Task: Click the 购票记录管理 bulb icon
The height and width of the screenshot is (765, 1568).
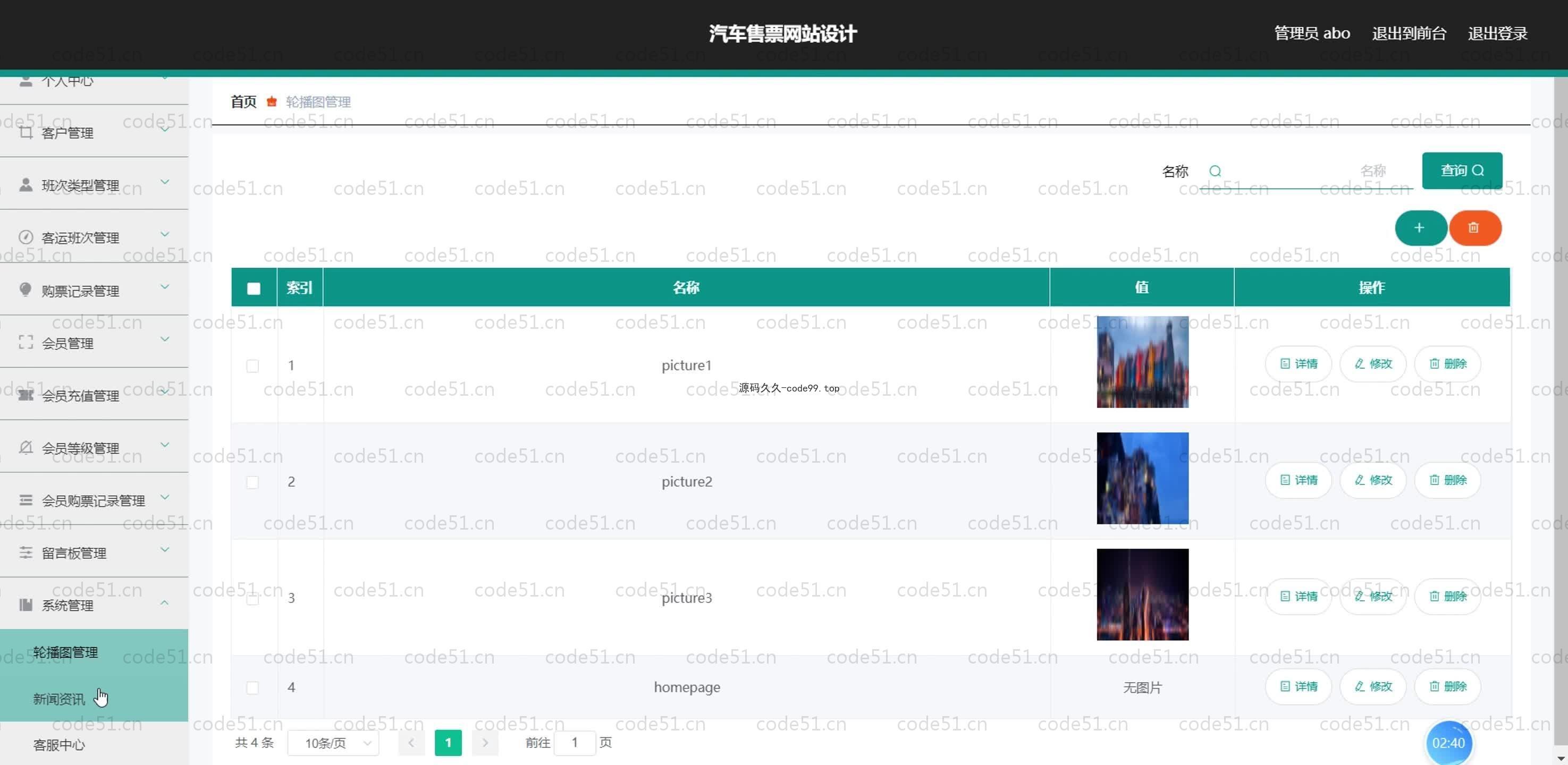Action: coord(26,290)
